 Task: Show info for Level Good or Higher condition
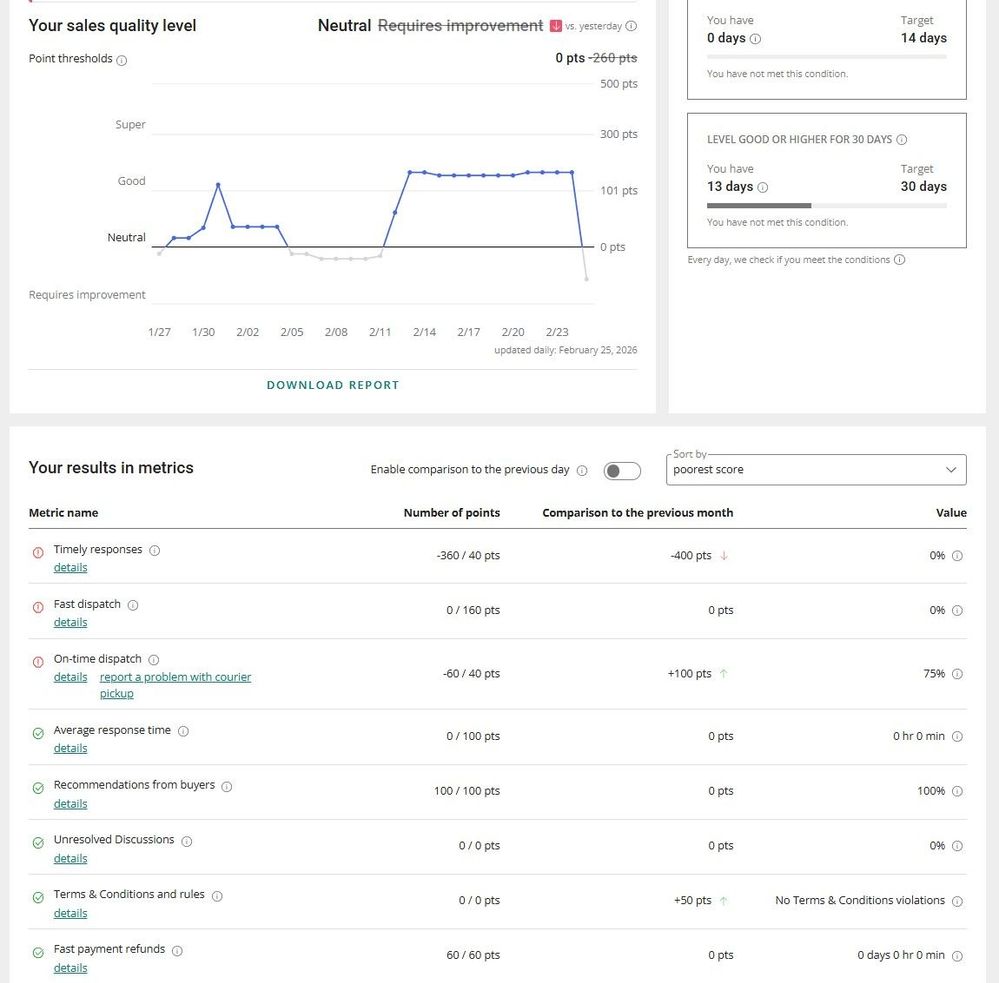[x=902, y=140]
